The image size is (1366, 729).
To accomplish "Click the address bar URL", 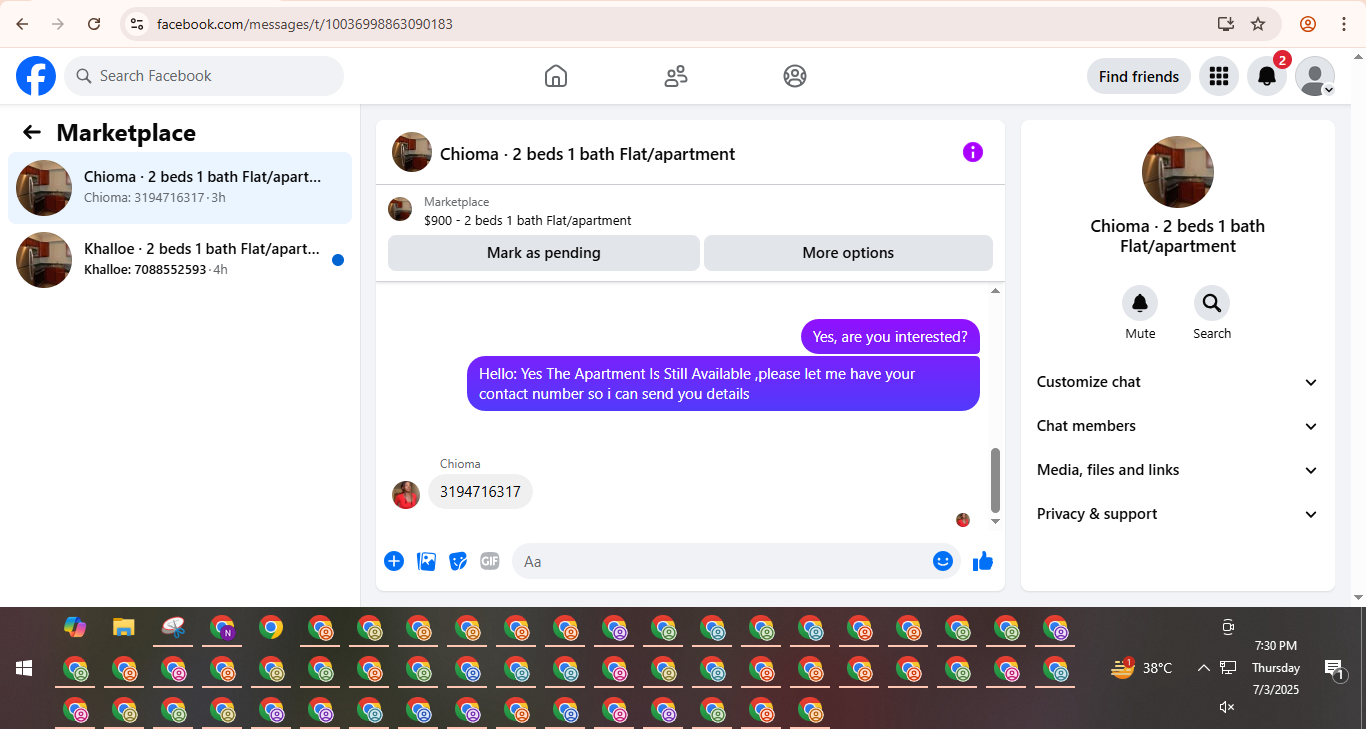I will [305, 24].
